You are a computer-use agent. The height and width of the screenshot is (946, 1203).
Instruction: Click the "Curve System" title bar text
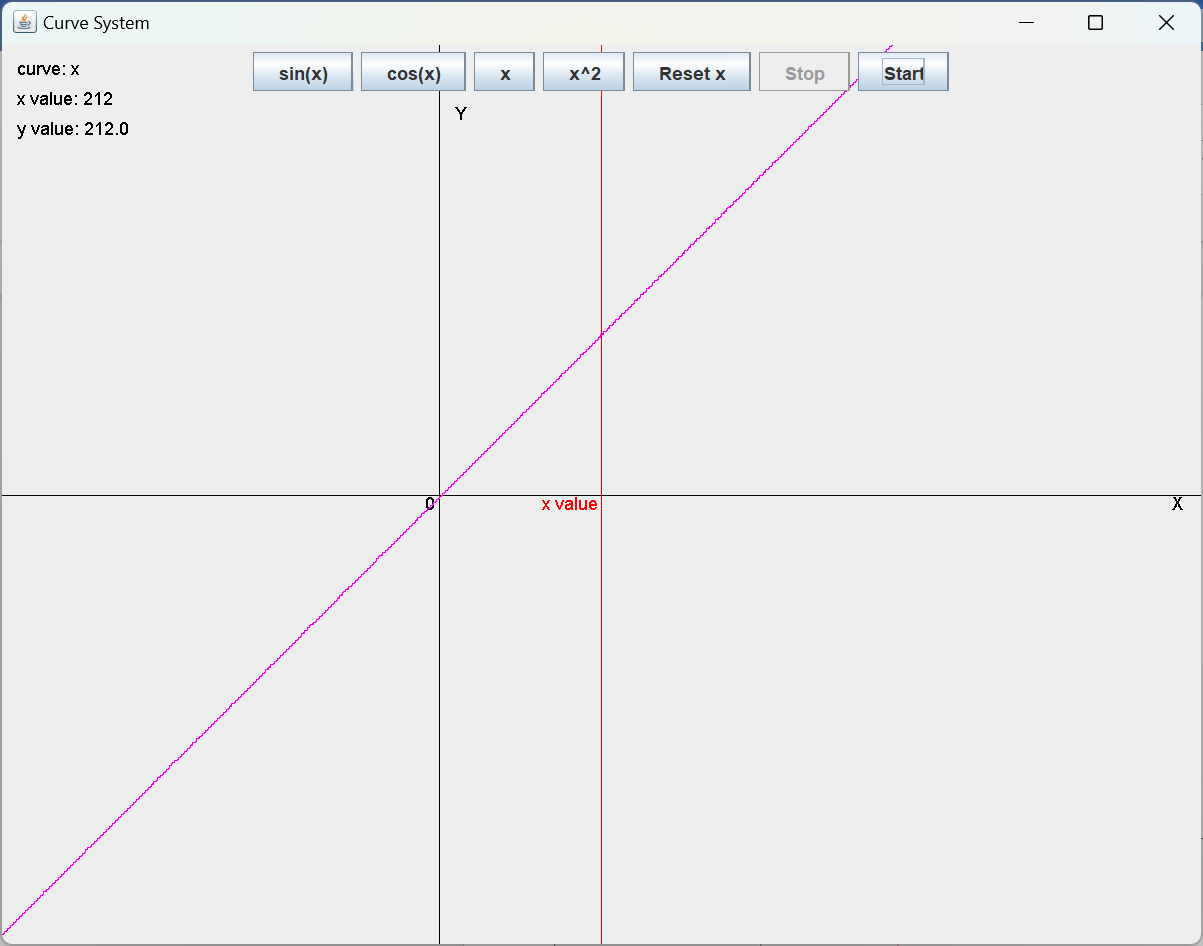(x=96, y=23)
